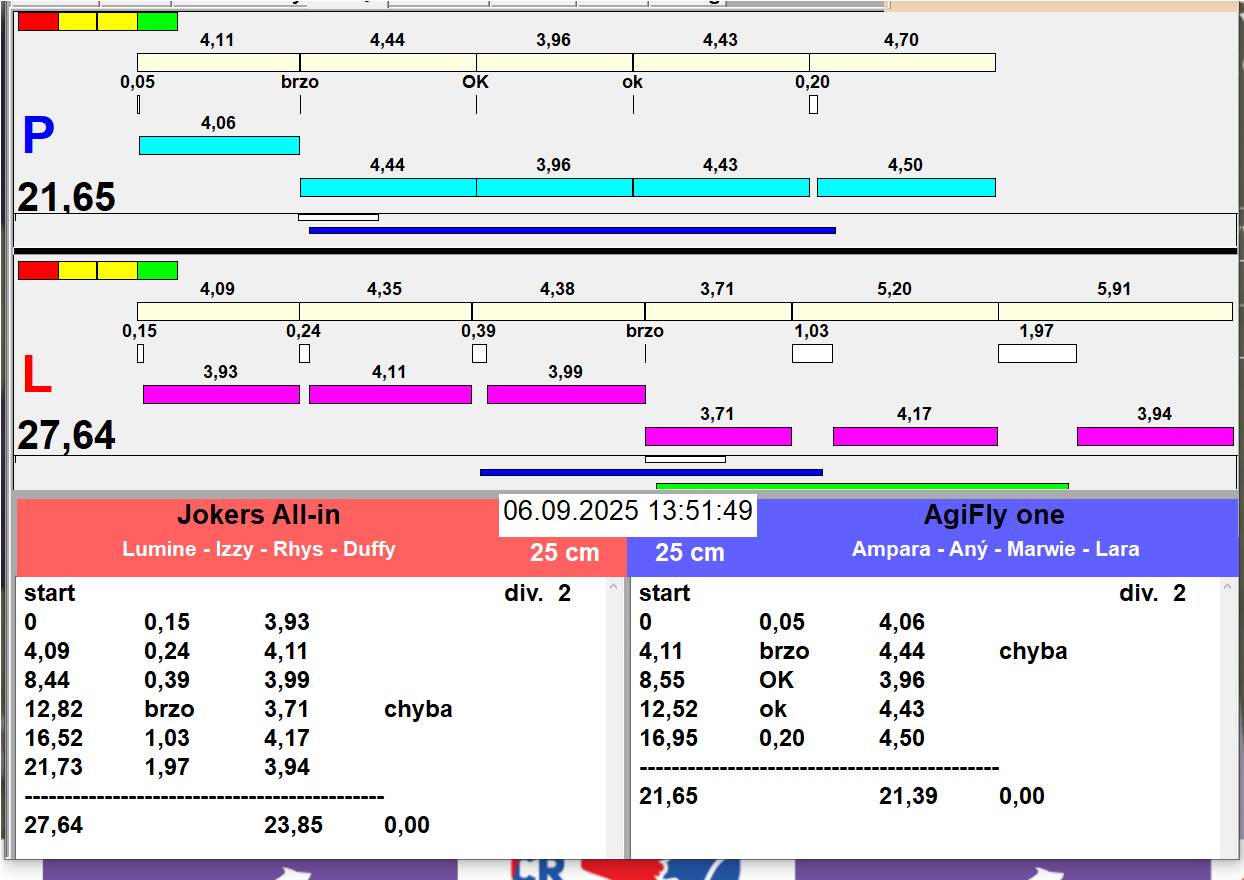Click the blue bar below lane L
Screen dimensions: 1244x880
tap(651, 472)
